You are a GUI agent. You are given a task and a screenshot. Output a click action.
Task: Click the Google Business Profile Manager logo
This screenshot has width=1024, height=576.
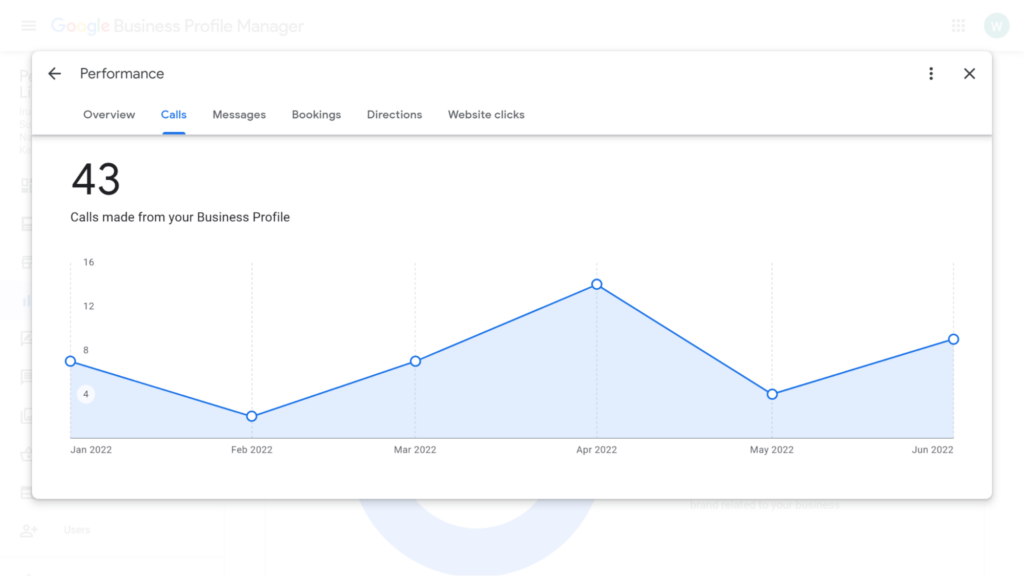(177, 26)
